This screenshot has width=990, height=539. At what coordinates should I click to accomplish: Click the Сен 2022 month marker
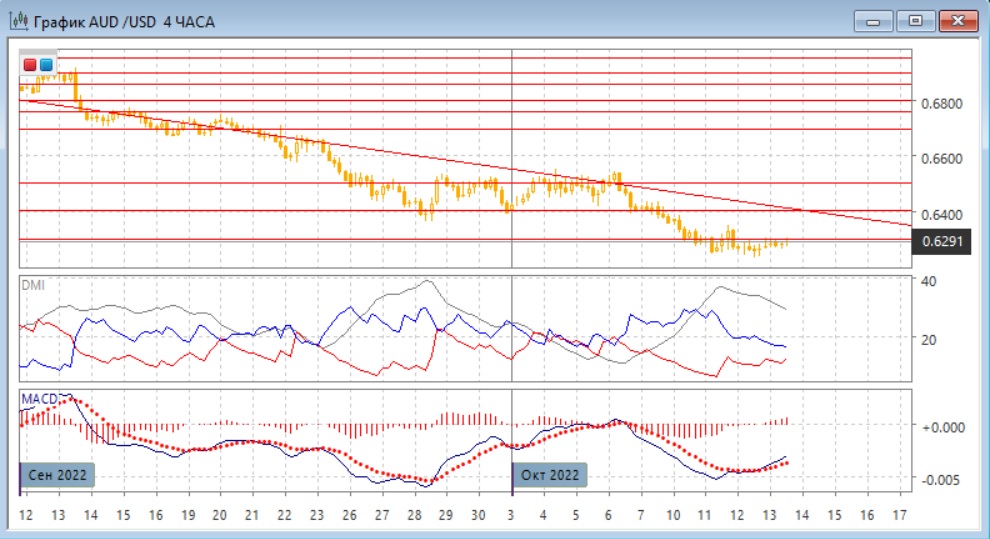(x=57, y=475)
